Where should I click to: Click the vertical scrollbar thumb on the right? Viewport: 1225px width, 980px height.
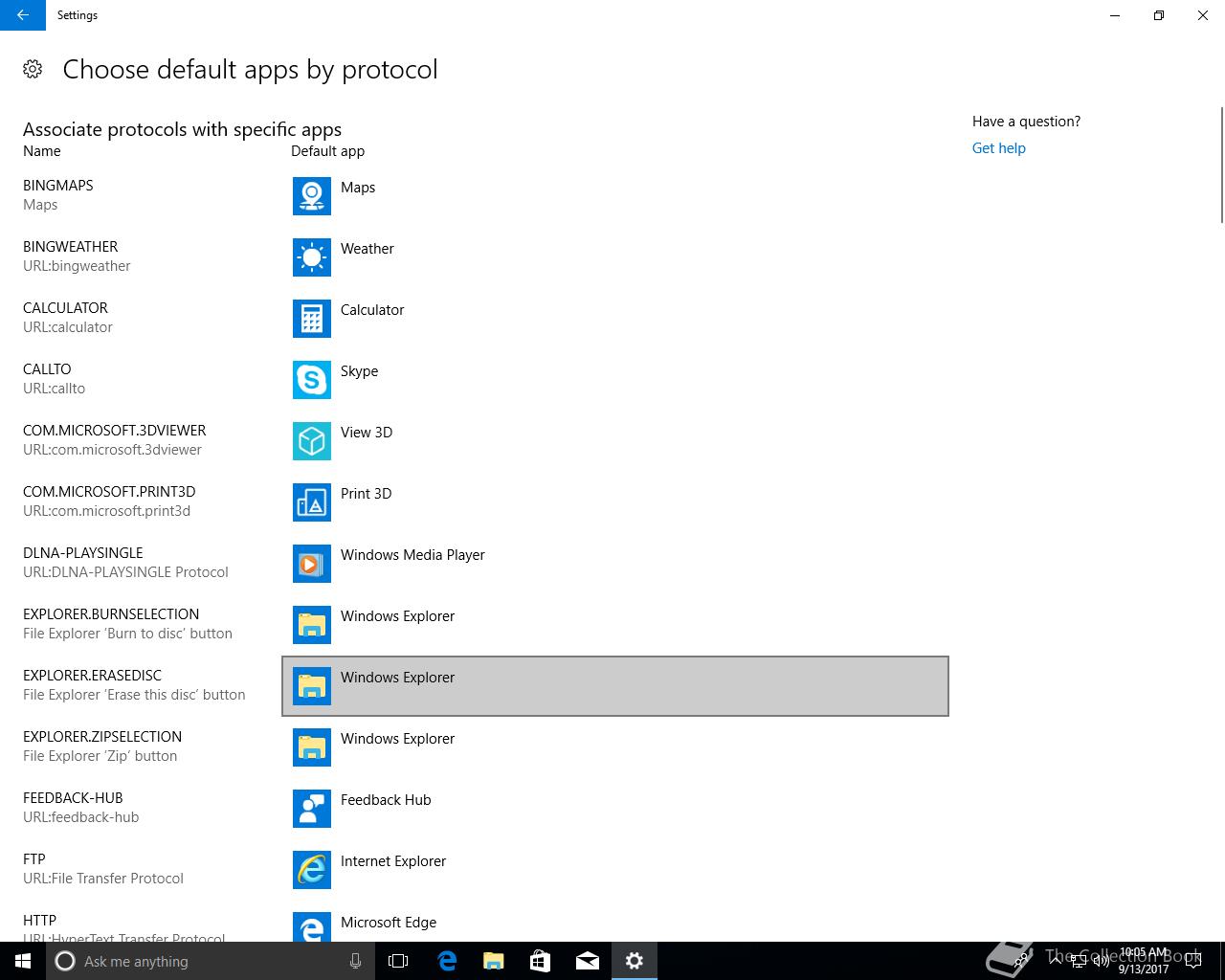(x=1221, y=165)
